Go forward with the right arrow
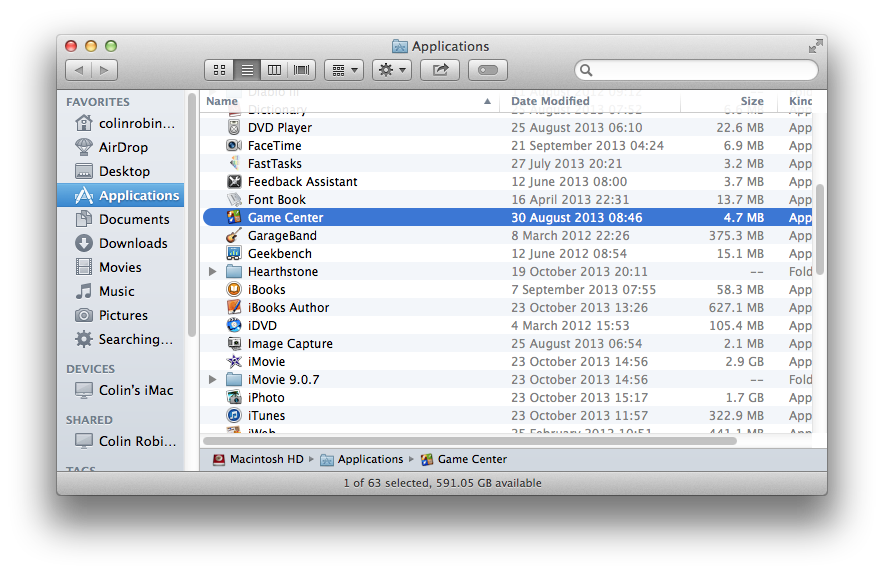Viewport: 884px width, 574px height. tap(104, 70)
